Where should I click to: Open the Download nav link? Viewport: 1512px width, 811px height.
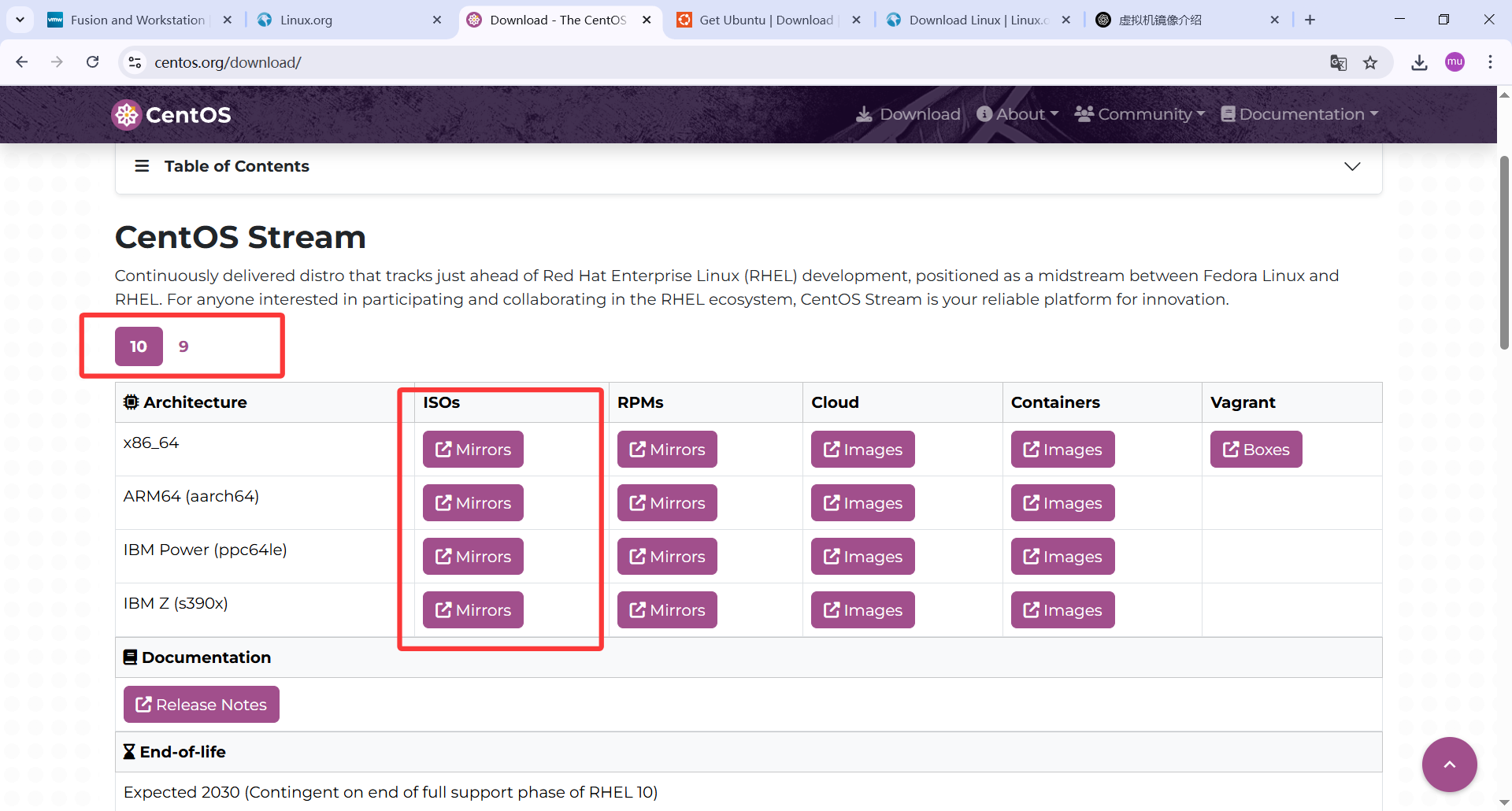pyautogui.click(x=909, y=114)
